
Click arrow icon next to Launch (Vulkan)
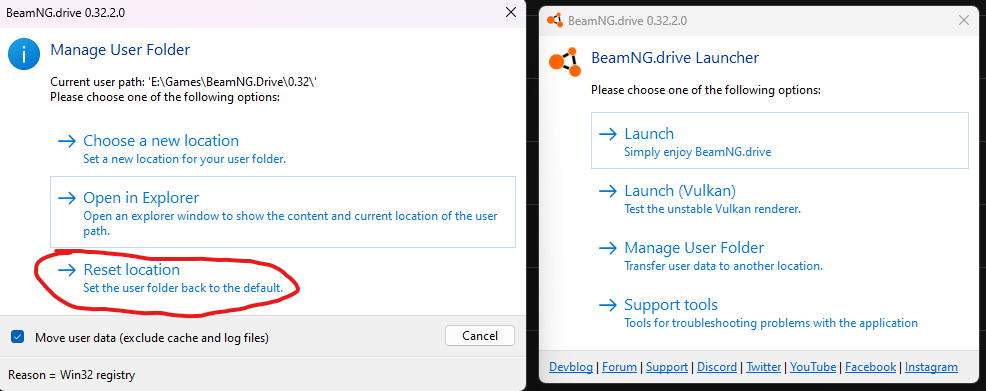(x=608, y=190)
